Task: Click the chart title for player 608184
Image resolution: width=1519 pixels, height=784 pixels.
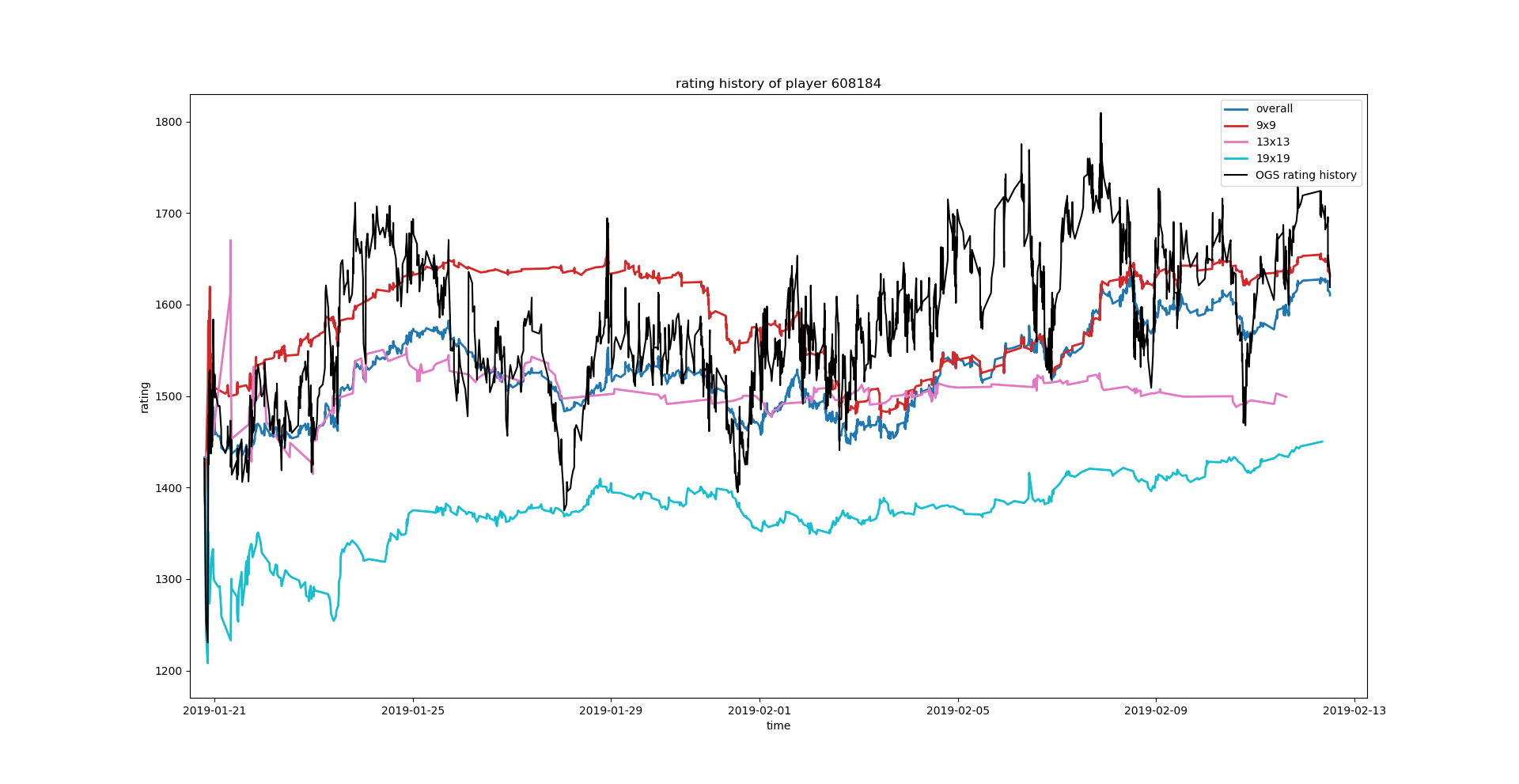Action: pyautogui.click(x=778, y=84)
